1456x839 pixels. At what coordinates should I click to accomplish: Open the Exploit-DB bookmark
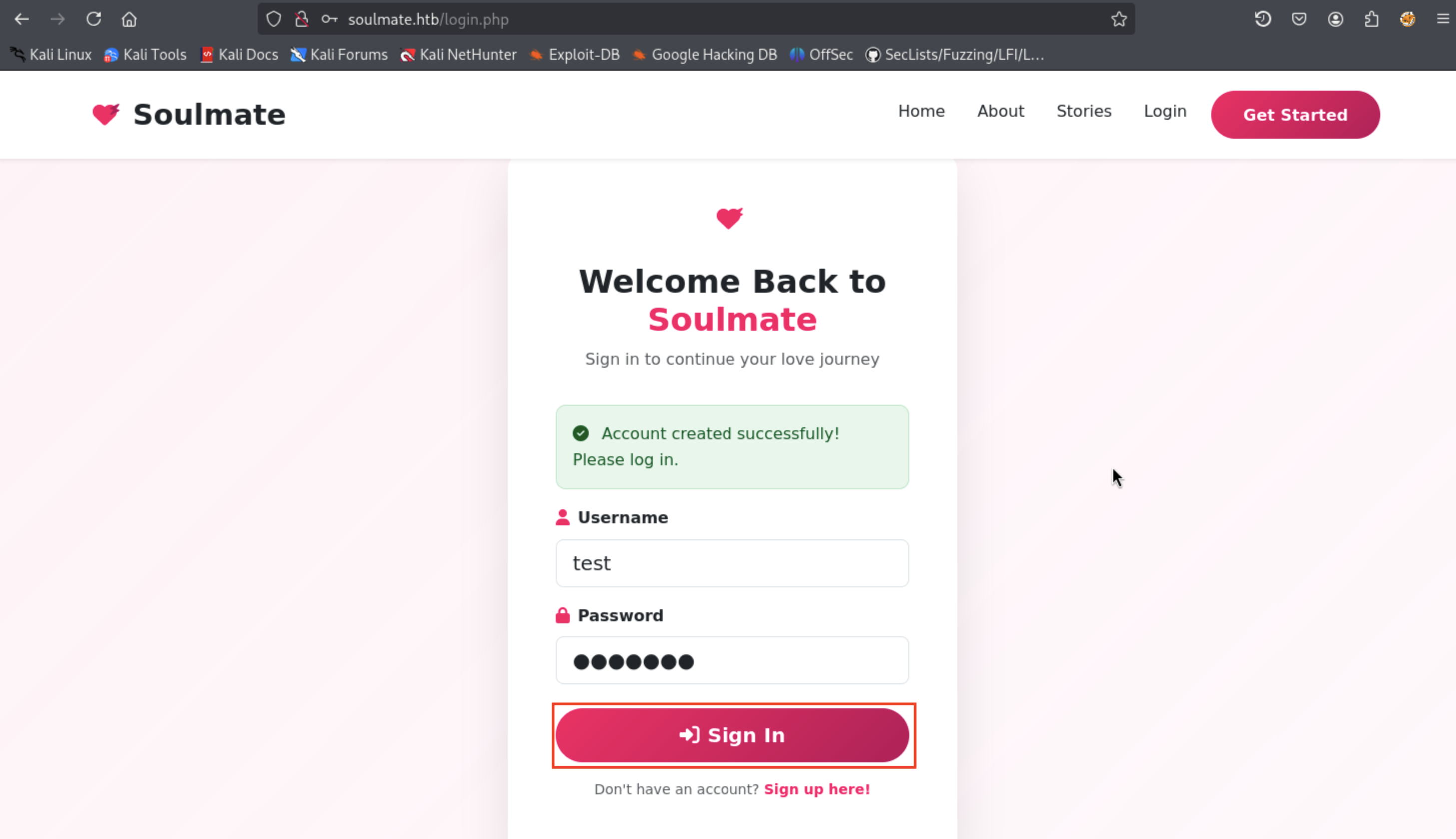pos(575,55)
